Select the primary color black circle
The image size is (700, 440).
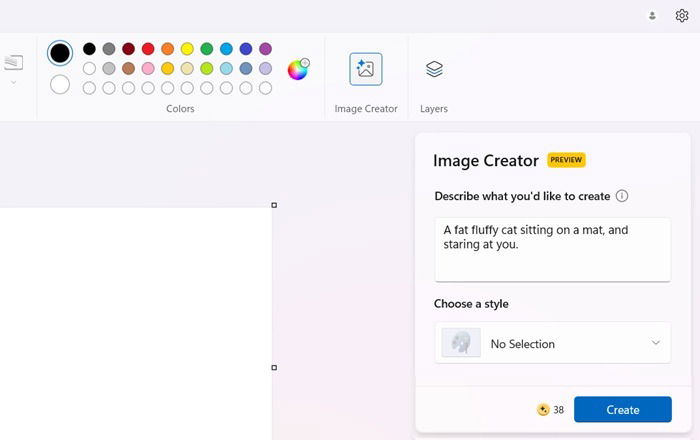tap(60, 53)
